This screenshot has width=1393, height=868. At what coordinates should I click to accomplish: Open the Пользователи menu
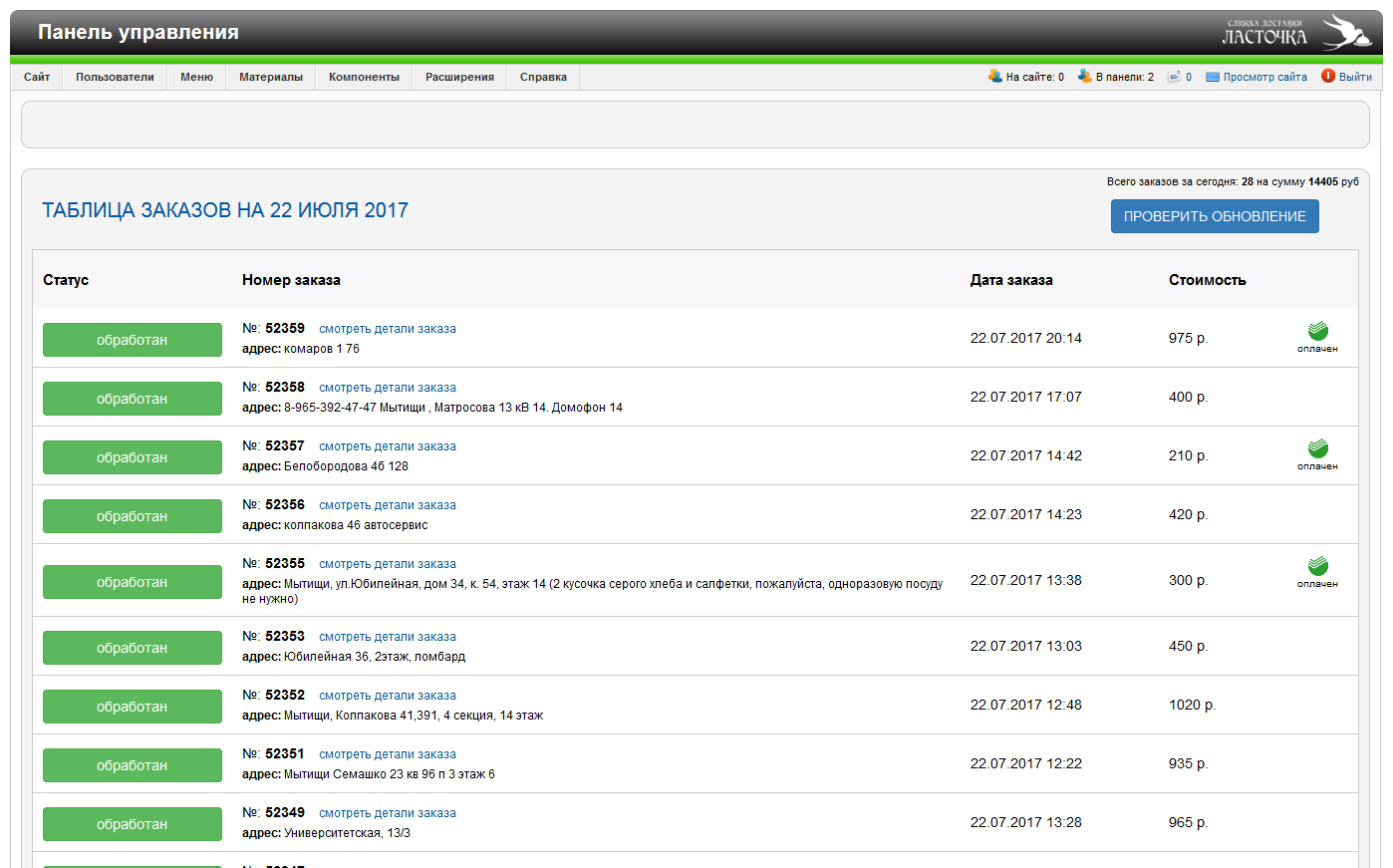pyautogui.click(x=115, y=77)
